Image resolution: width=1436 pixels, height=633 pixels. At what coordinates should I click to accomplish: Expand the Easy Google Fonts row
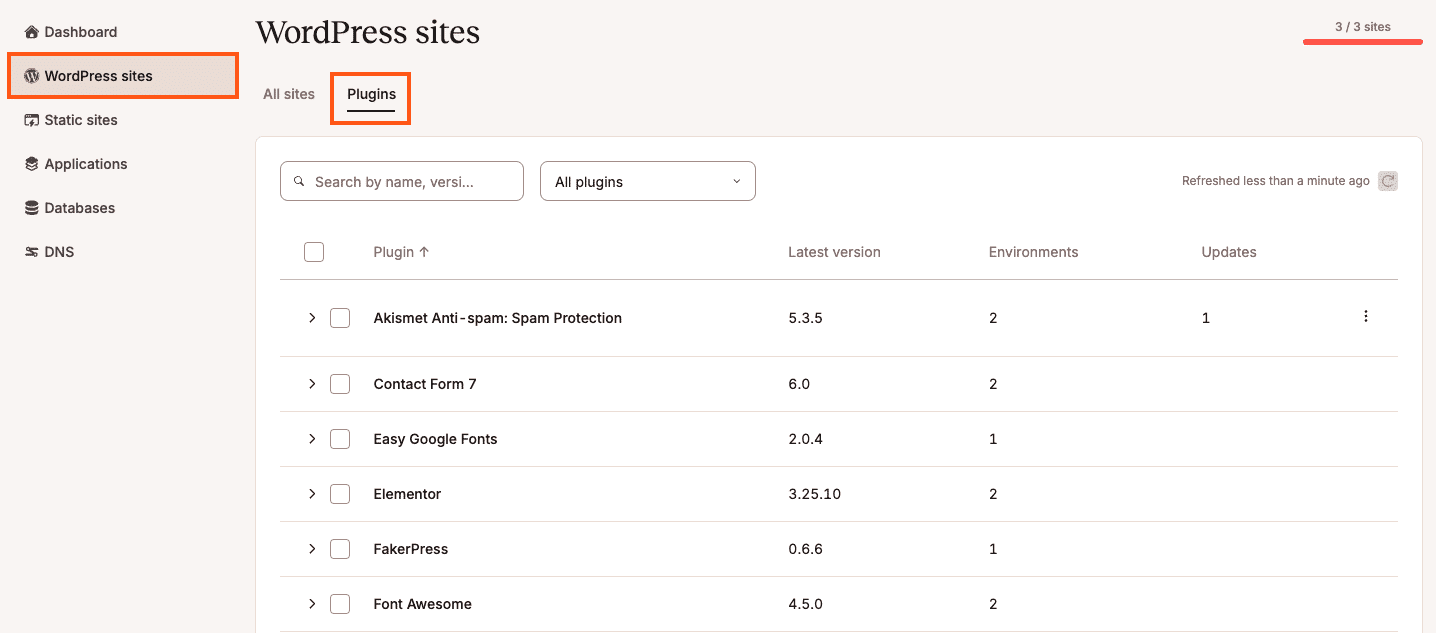[312, 439]
